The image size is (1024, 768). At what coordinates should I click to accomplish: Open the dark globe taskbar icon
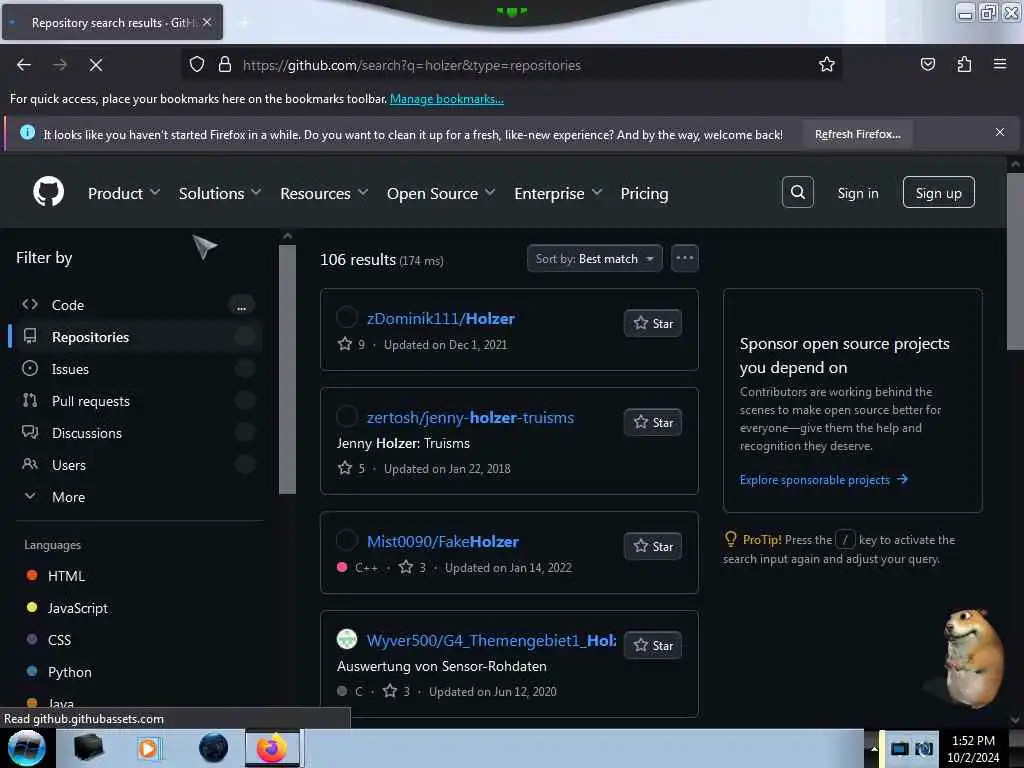[213, 748]
